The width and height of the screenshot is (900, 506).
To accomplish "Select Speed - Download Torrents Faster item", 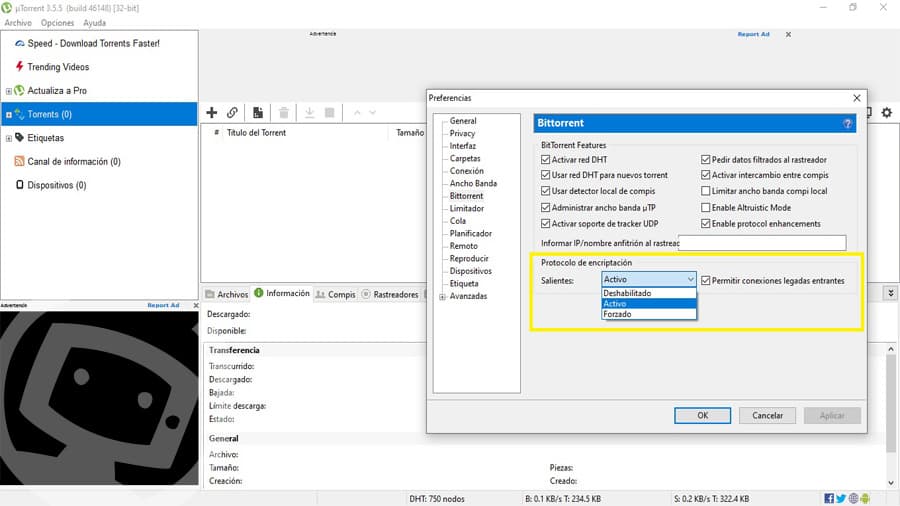I will [x=94, y=43].
